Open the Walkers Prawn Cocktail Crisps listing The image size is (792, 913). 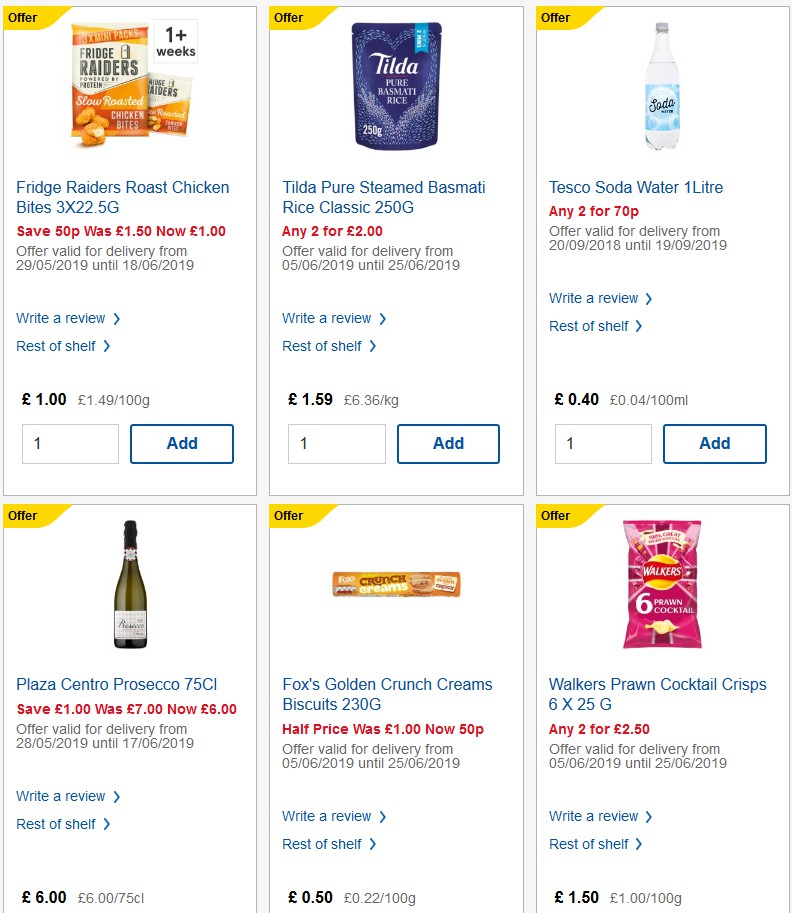pyautogui.click(x=657, y=695)
